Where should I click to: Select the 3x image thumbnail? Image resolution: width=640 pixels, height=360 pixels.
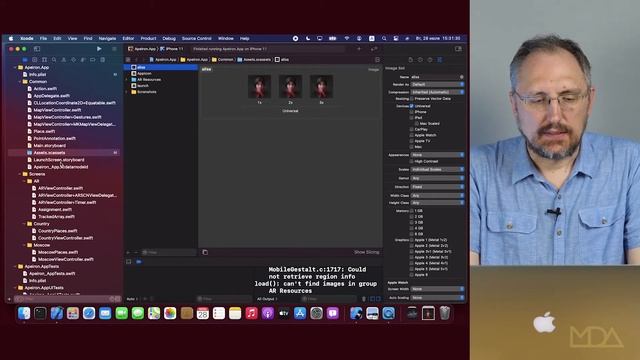point(321,86)
